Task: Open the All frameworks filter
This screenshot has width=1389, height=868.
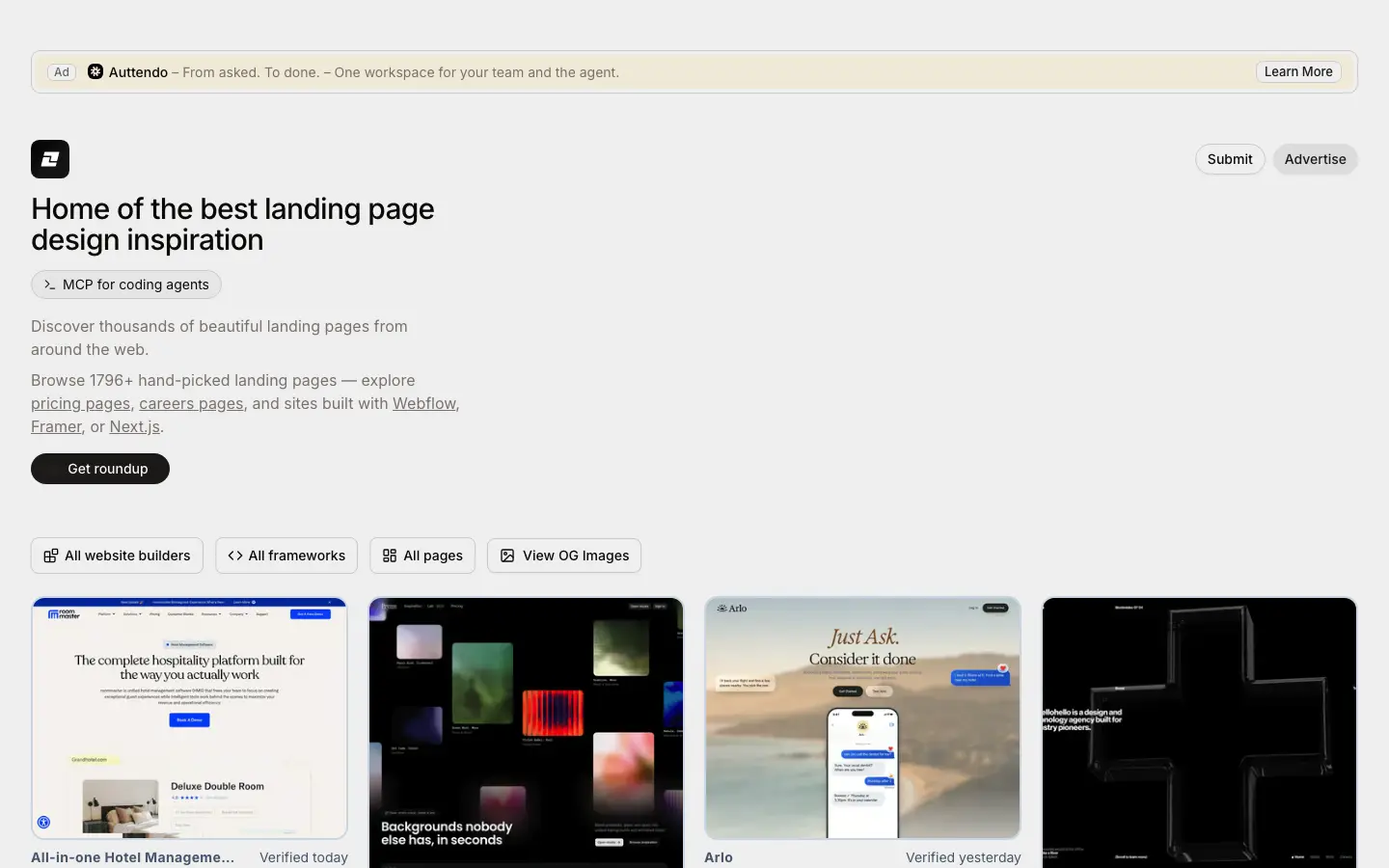Action: coord(286,556)
